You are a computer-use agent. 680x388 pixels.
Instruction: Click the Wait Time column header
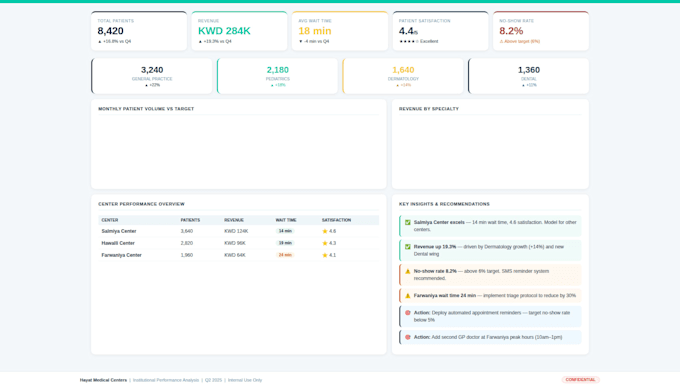(x=286, y=220)
